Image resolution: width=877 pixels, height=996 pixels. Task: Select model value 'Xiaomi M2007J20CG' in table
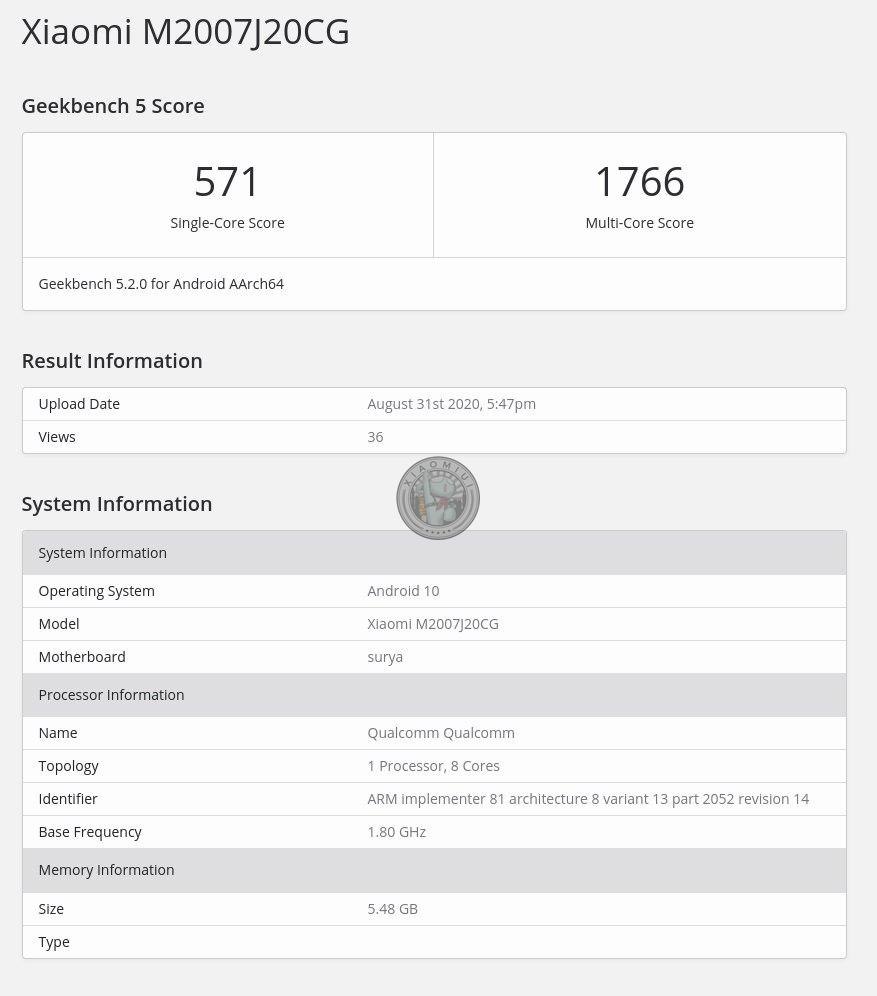pos(433,624)
